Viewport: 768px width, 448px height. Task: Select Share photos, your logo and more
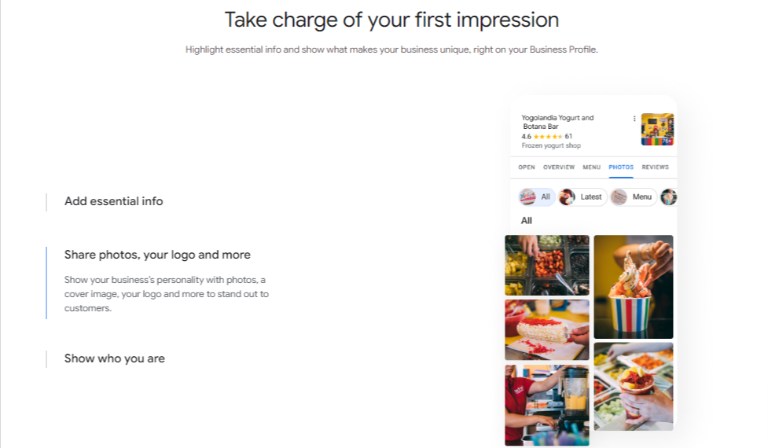click(157, 255)
